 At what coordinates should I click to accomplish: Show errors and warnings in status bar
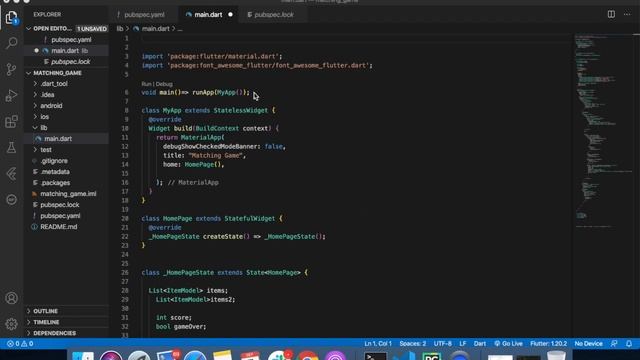click(20, 344)
